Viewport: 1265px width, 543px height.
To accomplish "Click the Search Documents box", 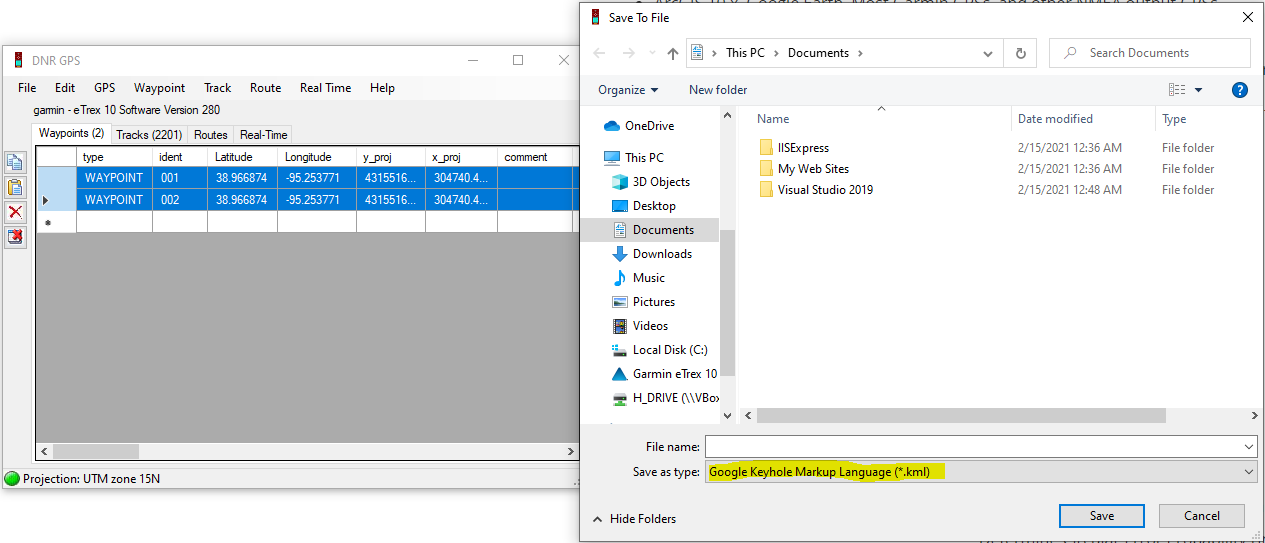I will [1150, 53].
